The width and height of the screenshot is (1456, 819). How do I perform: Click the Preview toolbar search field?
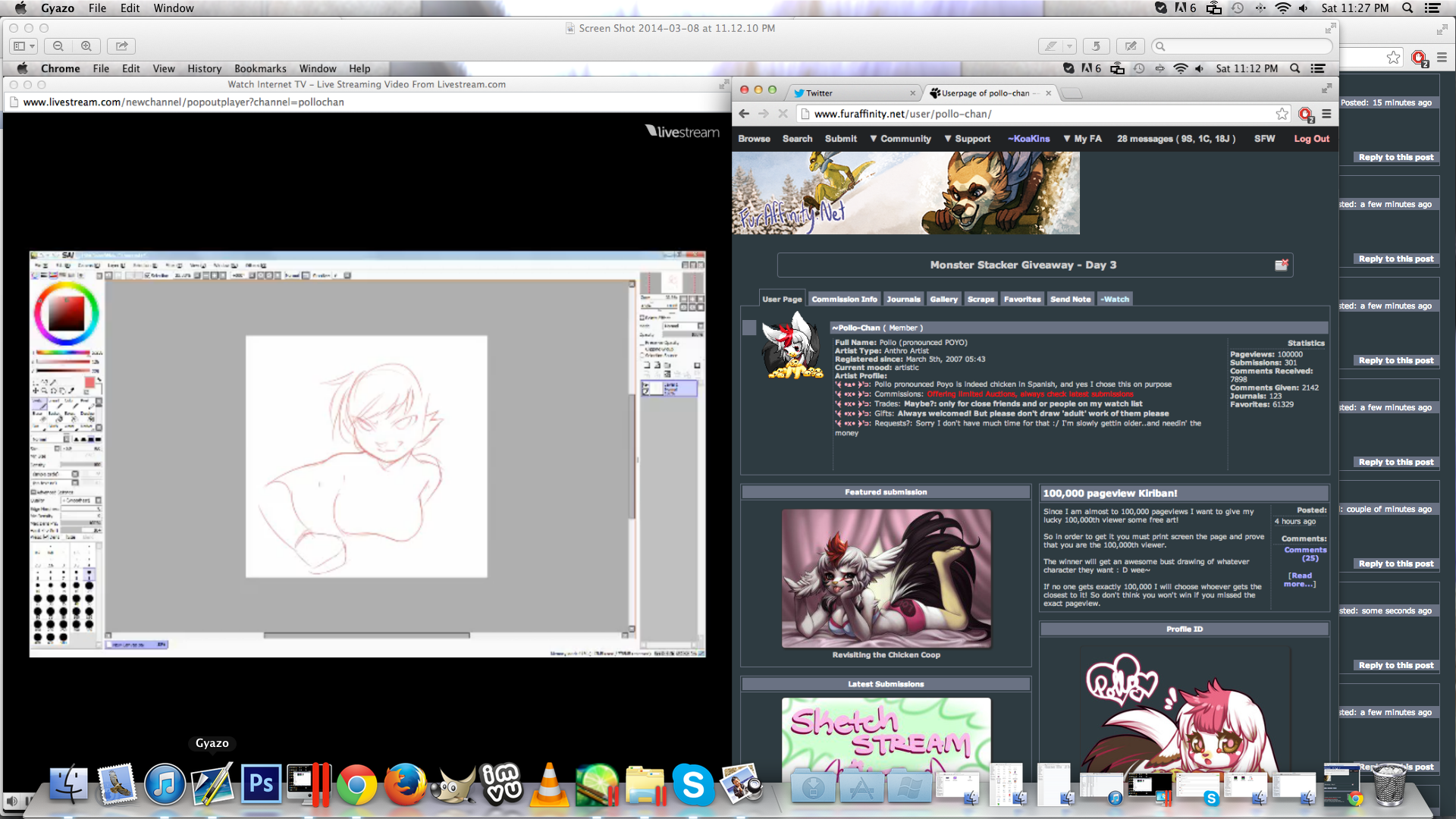pos(1244,46)
